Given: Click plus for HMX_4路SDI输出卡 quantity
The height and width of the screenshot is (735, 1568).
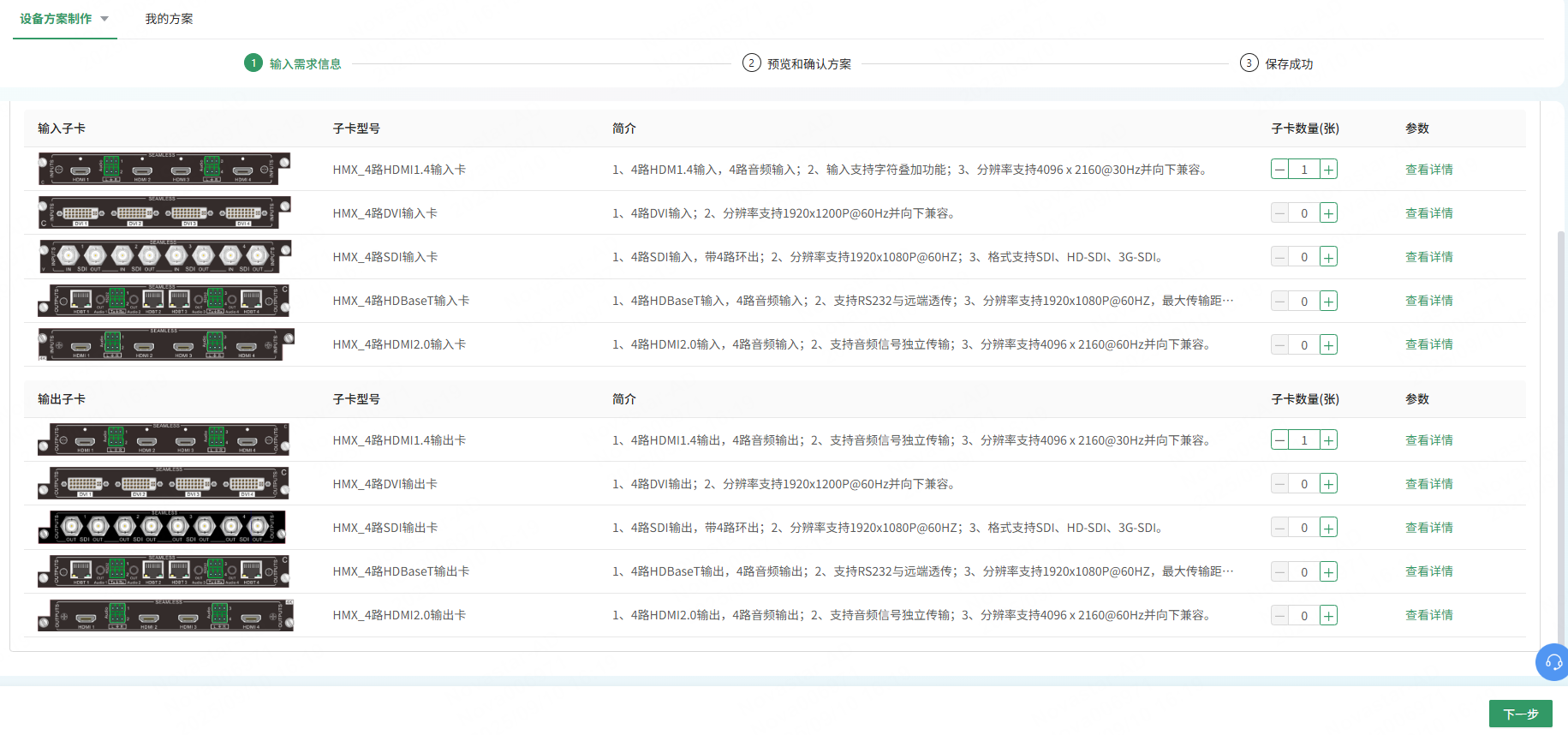Looking at the screenshot, I should [1328, 528].
